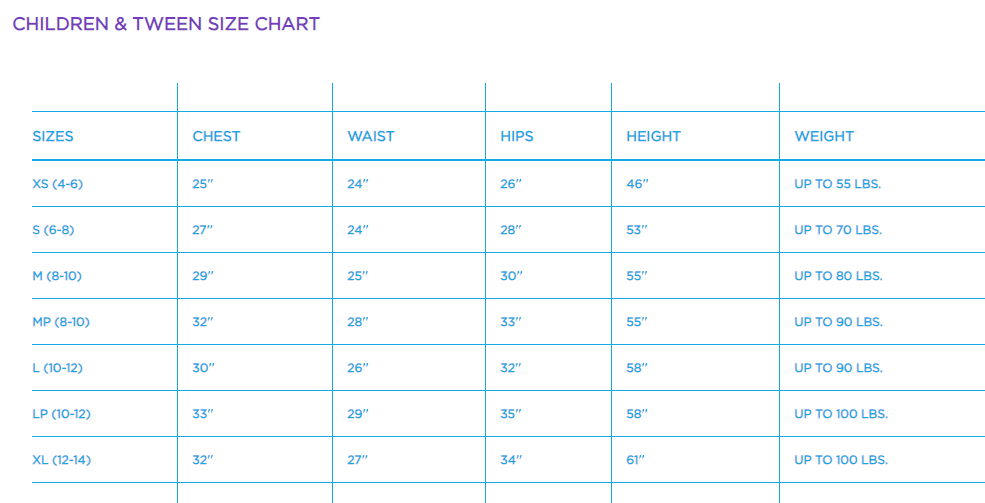The image size is (985, 503).
Task: Click the 46" height value in XS row
Action: click(637, 184)
